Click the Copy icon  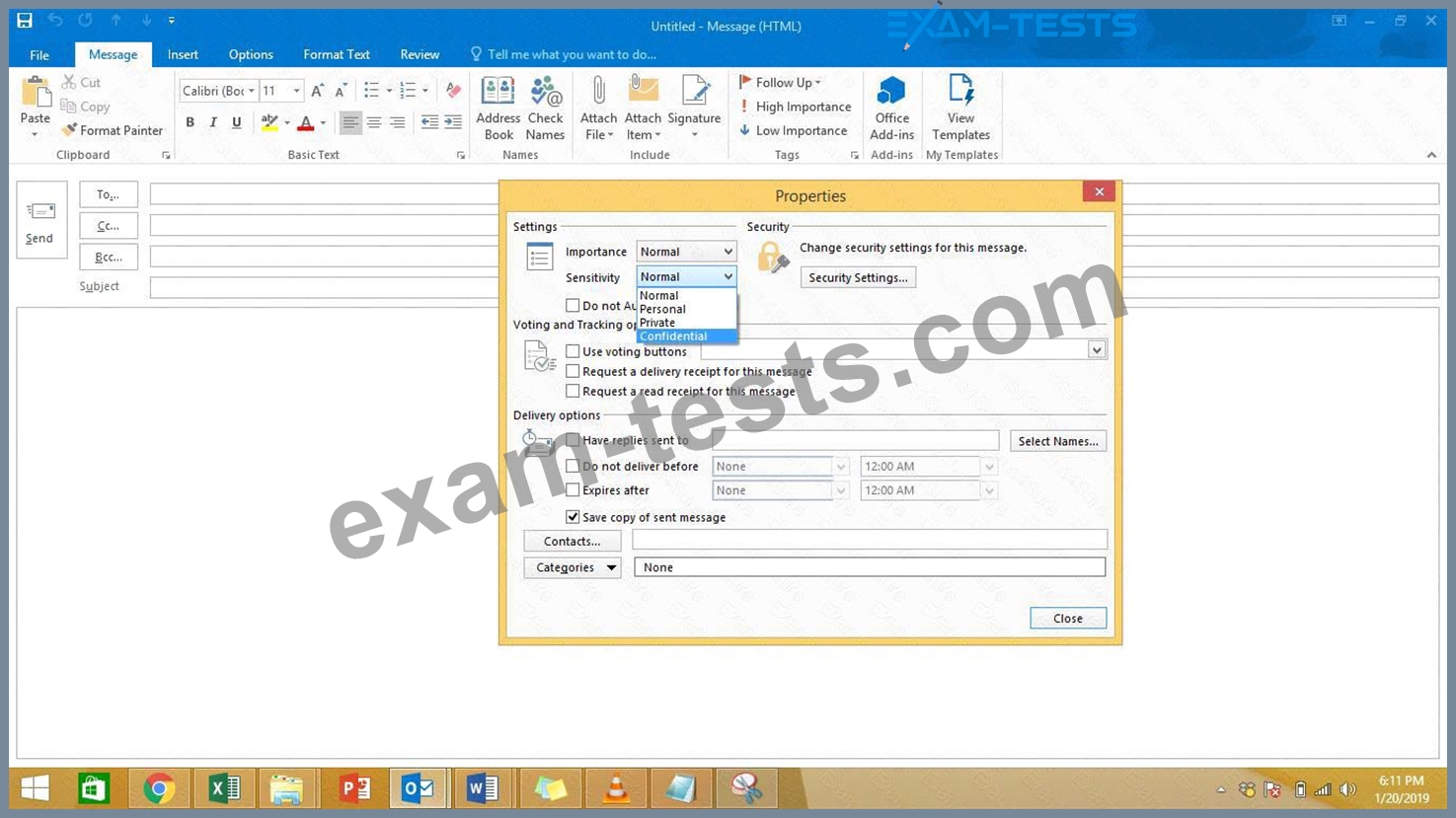click(x=68, y=106)
